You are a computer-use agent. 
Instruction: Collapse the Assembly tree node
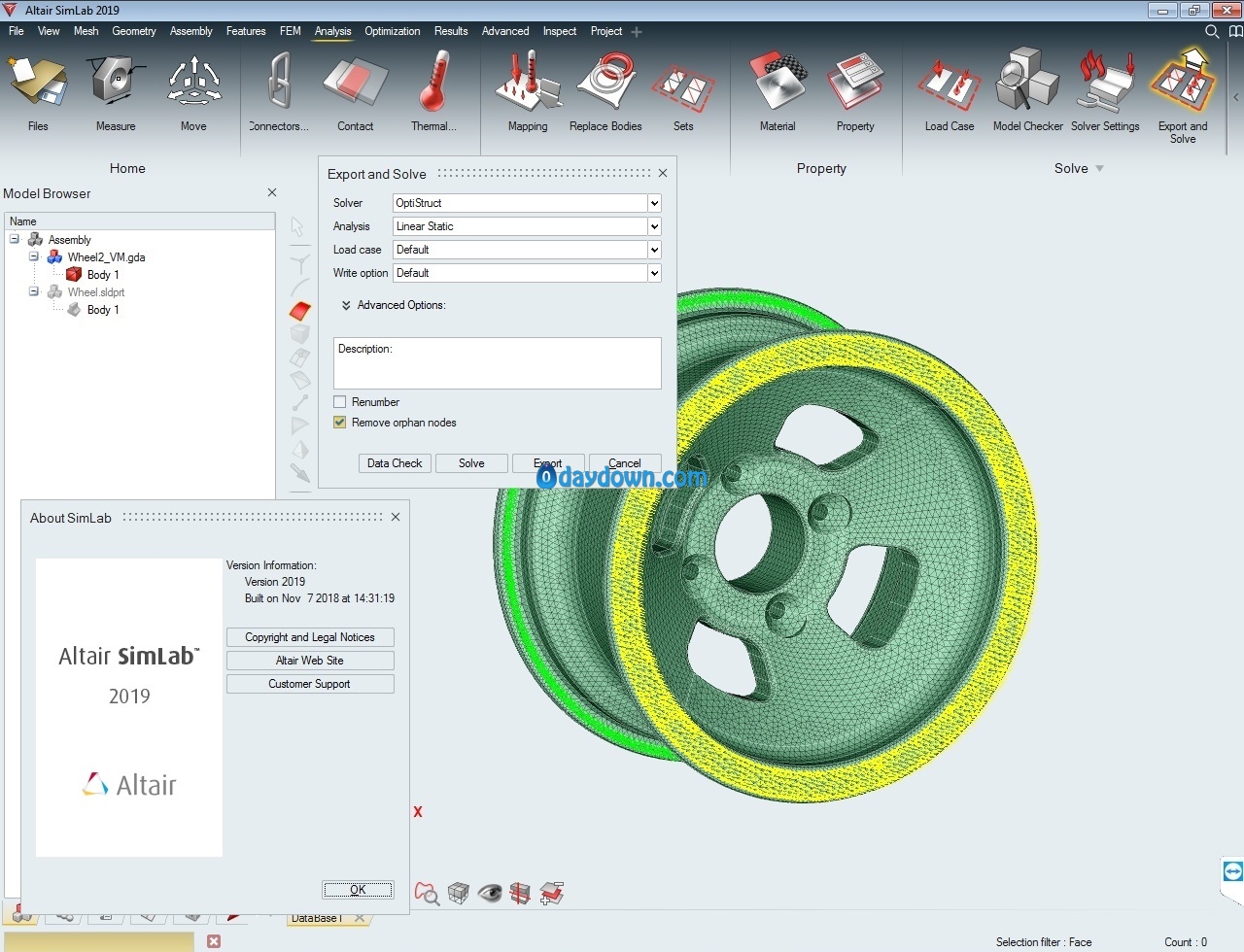[15, 239]
